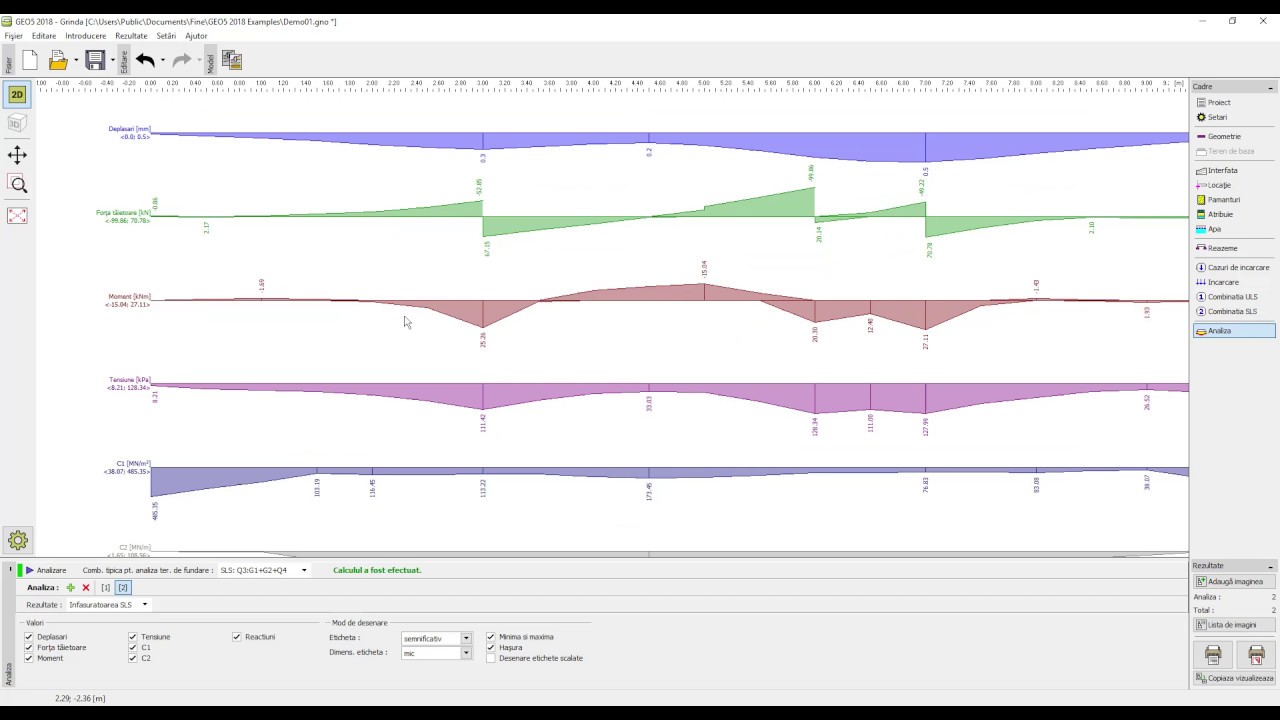Open the Reazeme frame
Screen dimensions: 1280x720
click(x=1234, y=248)
